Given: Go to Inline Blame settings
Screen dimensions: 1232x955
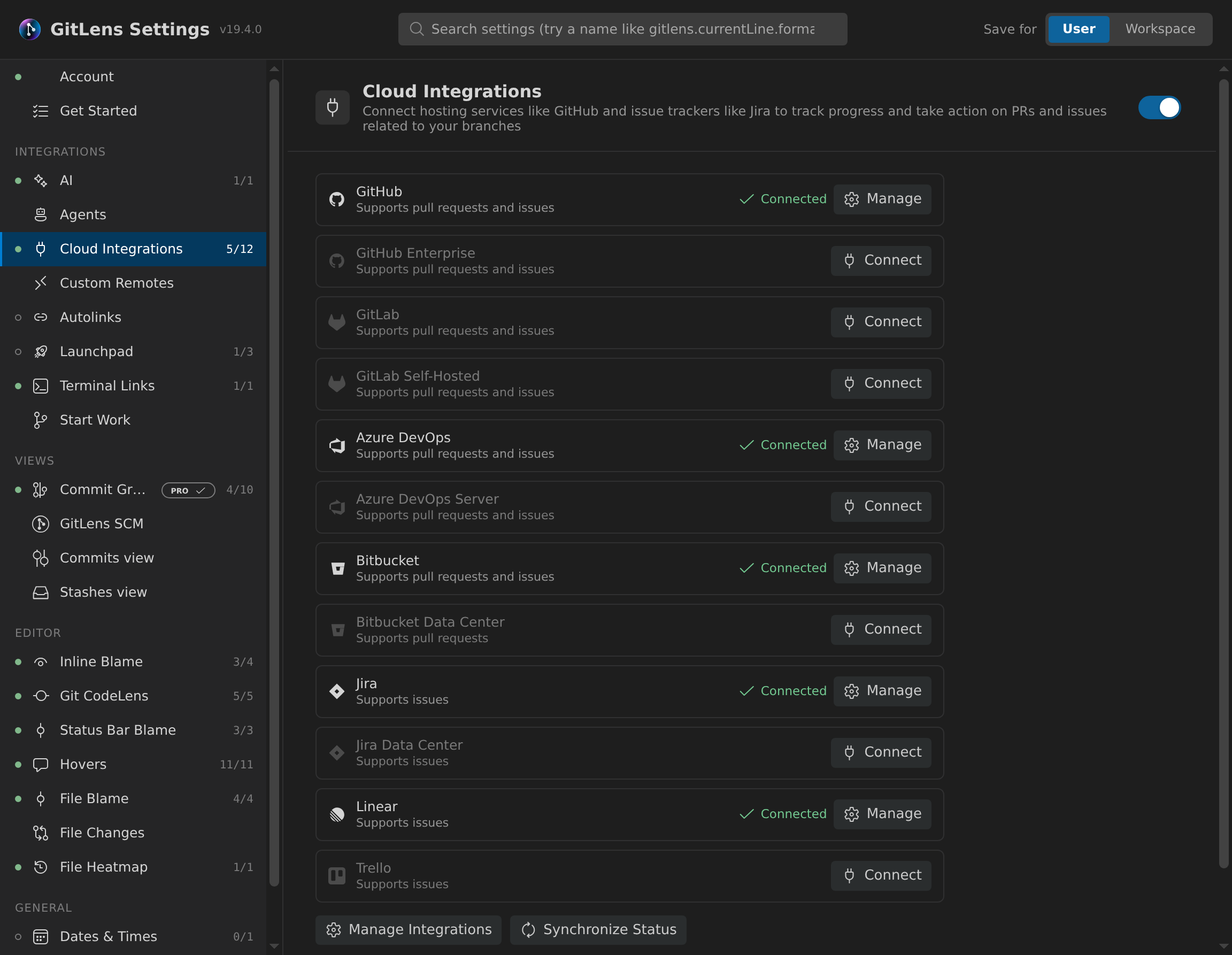Looking at the screenshot, I should click(x=133, y=661).
